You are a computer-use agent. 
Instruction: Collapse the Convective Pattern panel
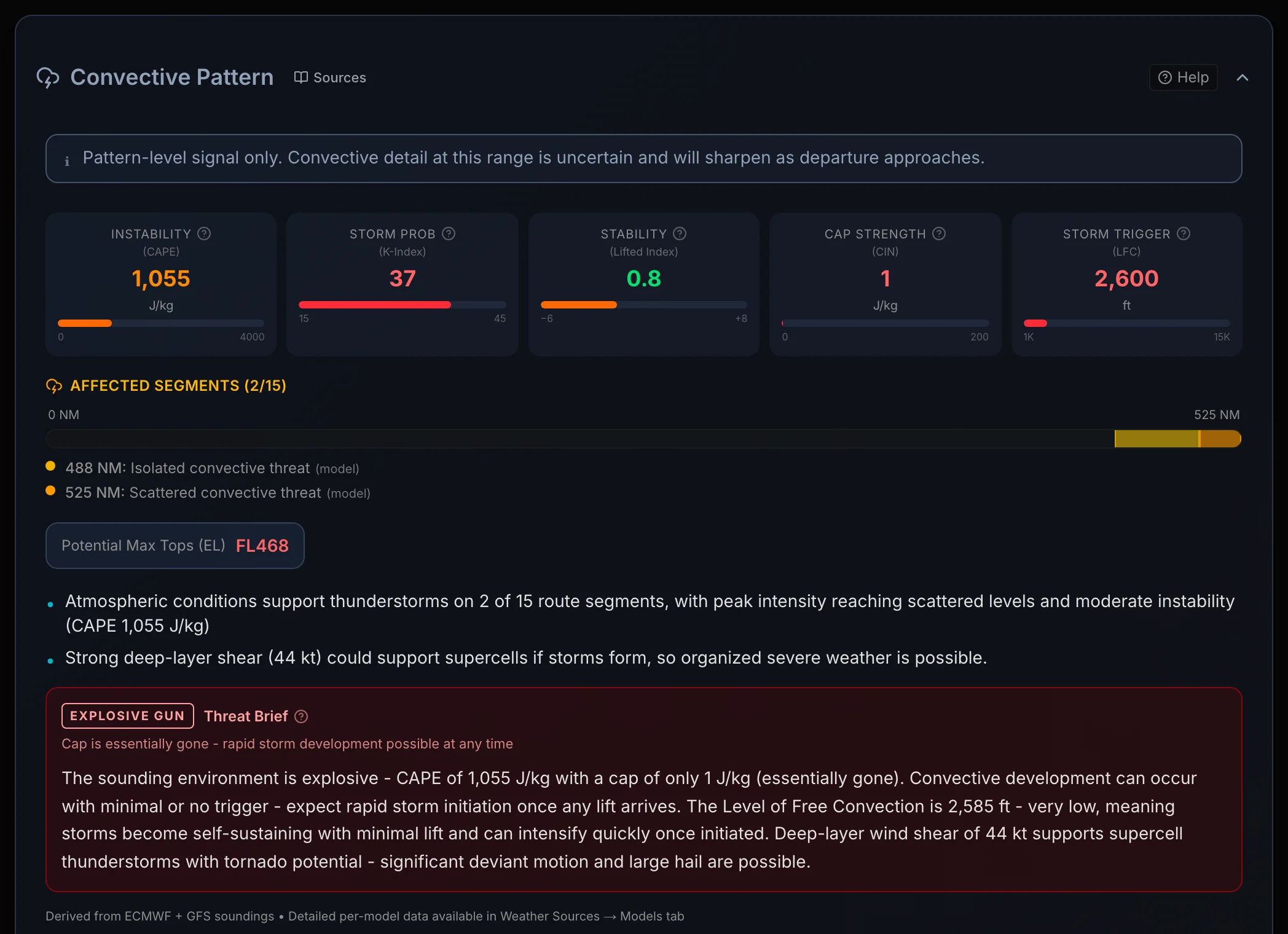coord(1242,77)
